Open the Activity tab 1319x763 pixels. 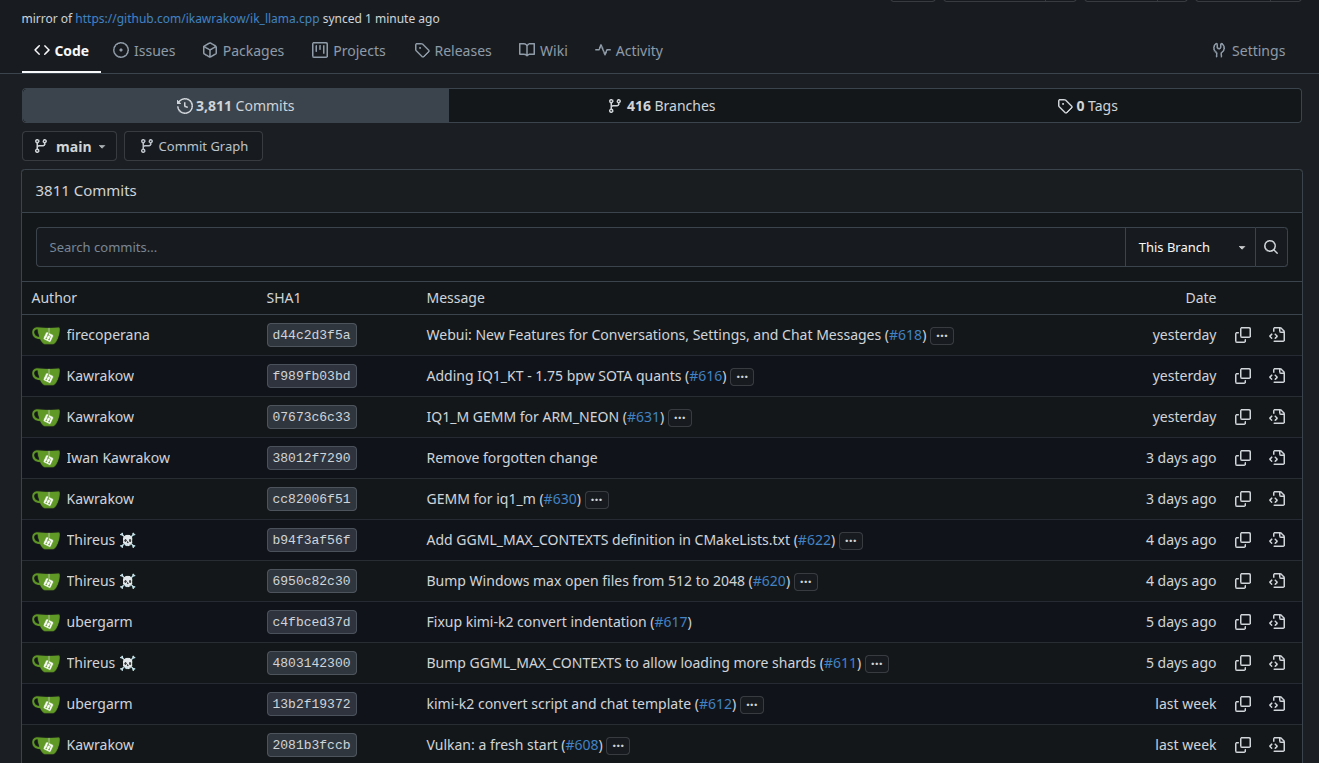[x=629, y=51]
